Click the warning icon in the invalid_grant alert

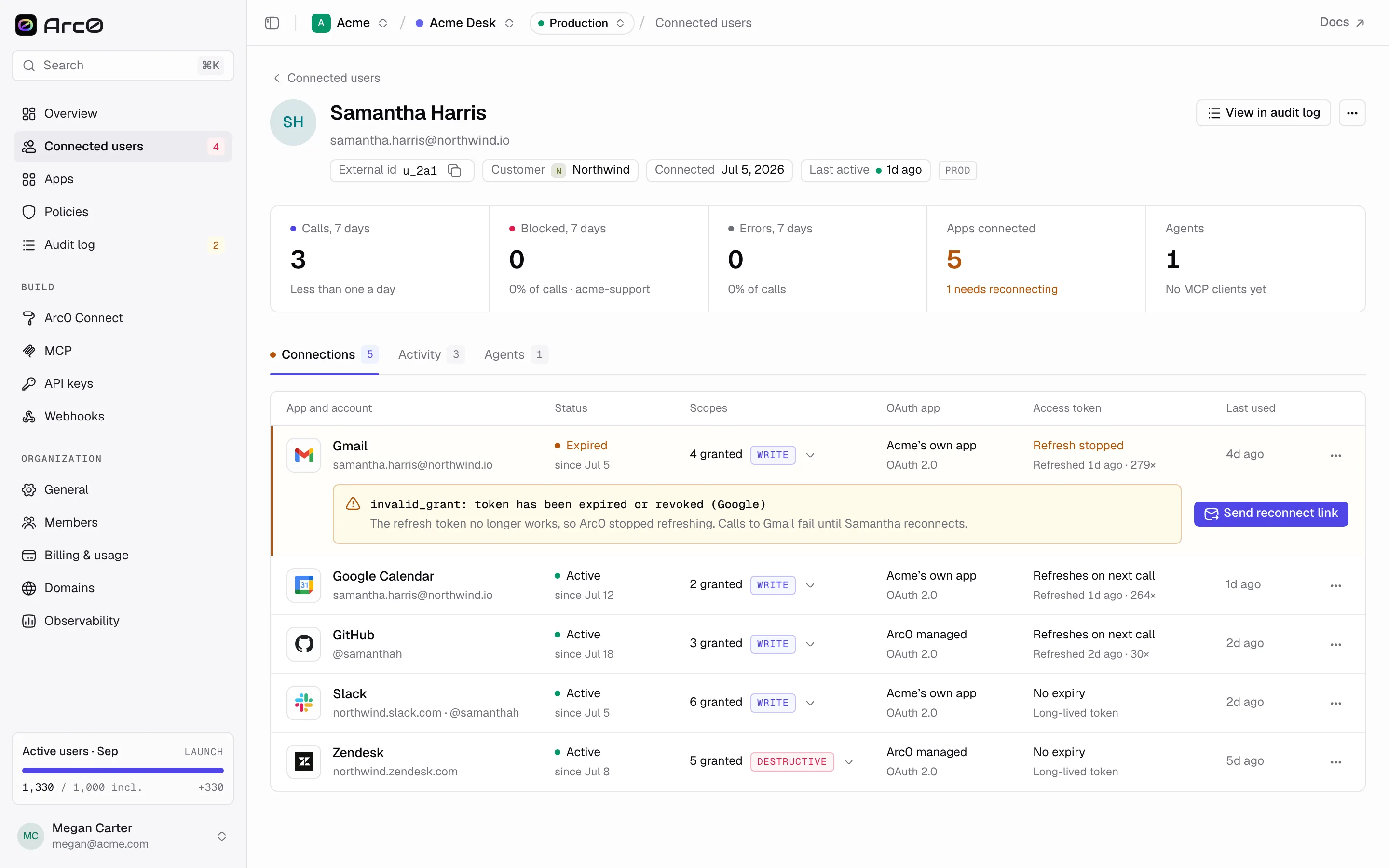click(x=353, y=504)
